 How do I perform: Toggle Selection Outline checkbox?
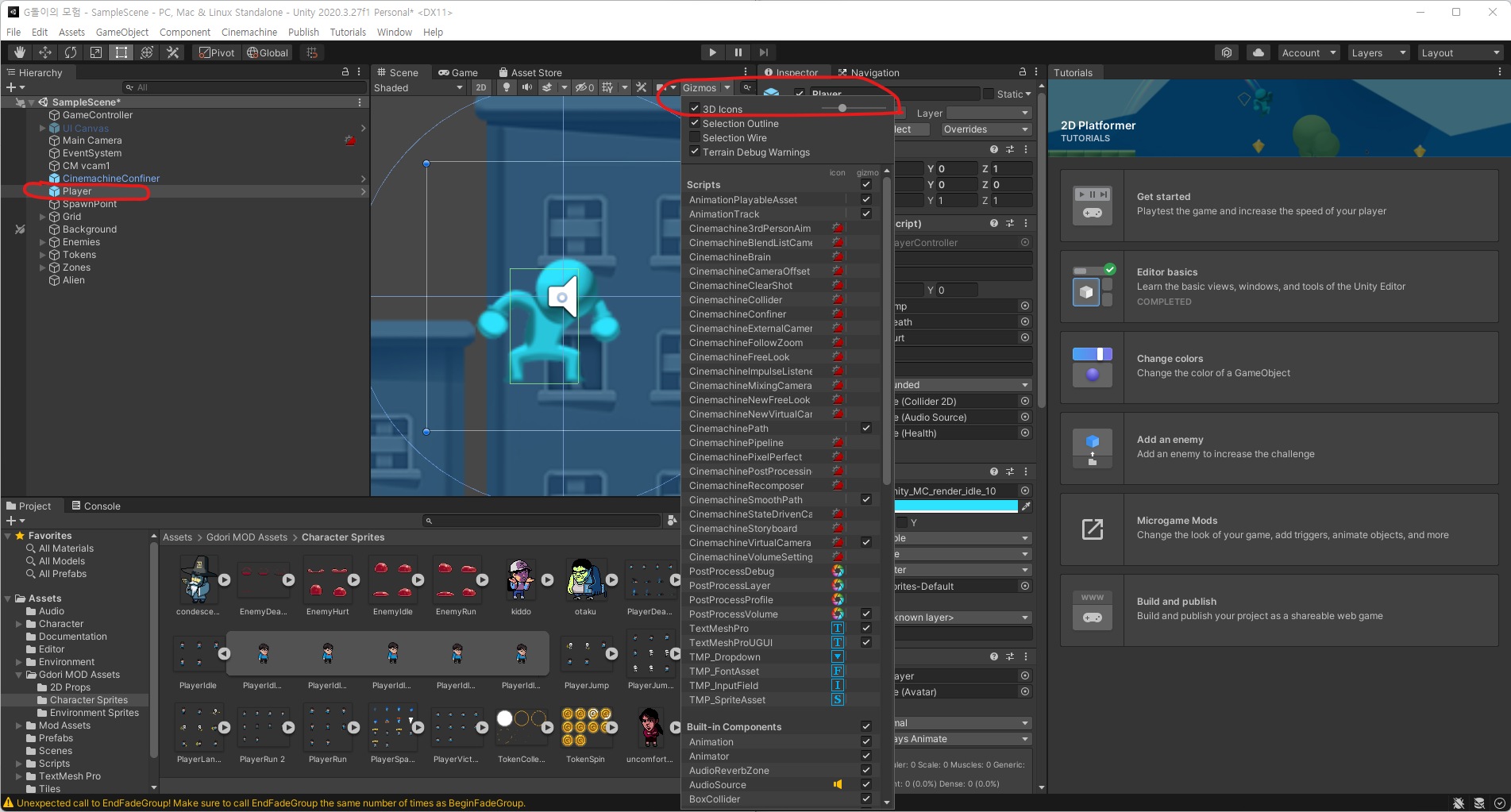[695, 123]
